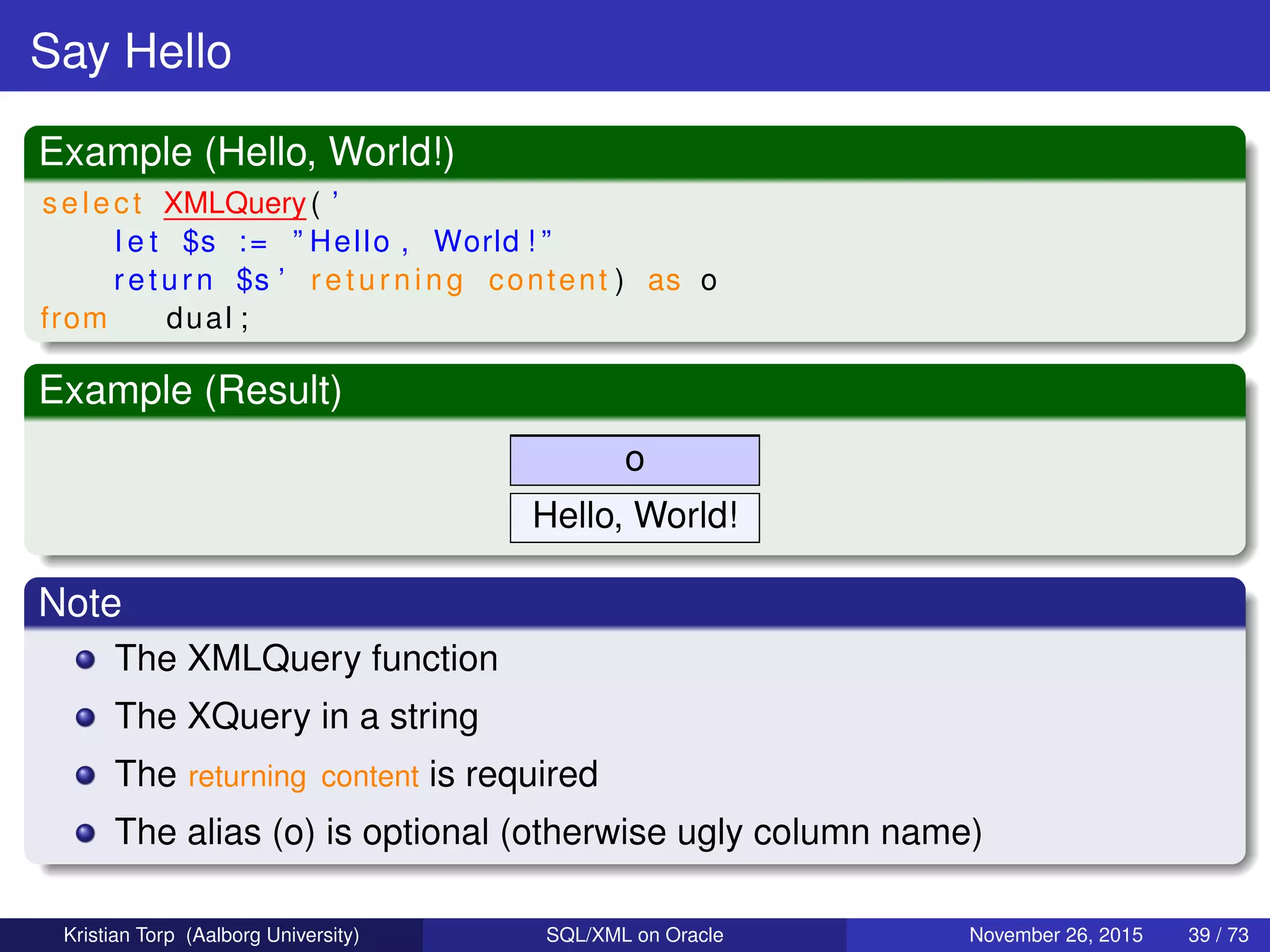Viewport: 1270px width, 952px height.
Task: Click the 'select' keyword in the code
Action: (92, 203)
